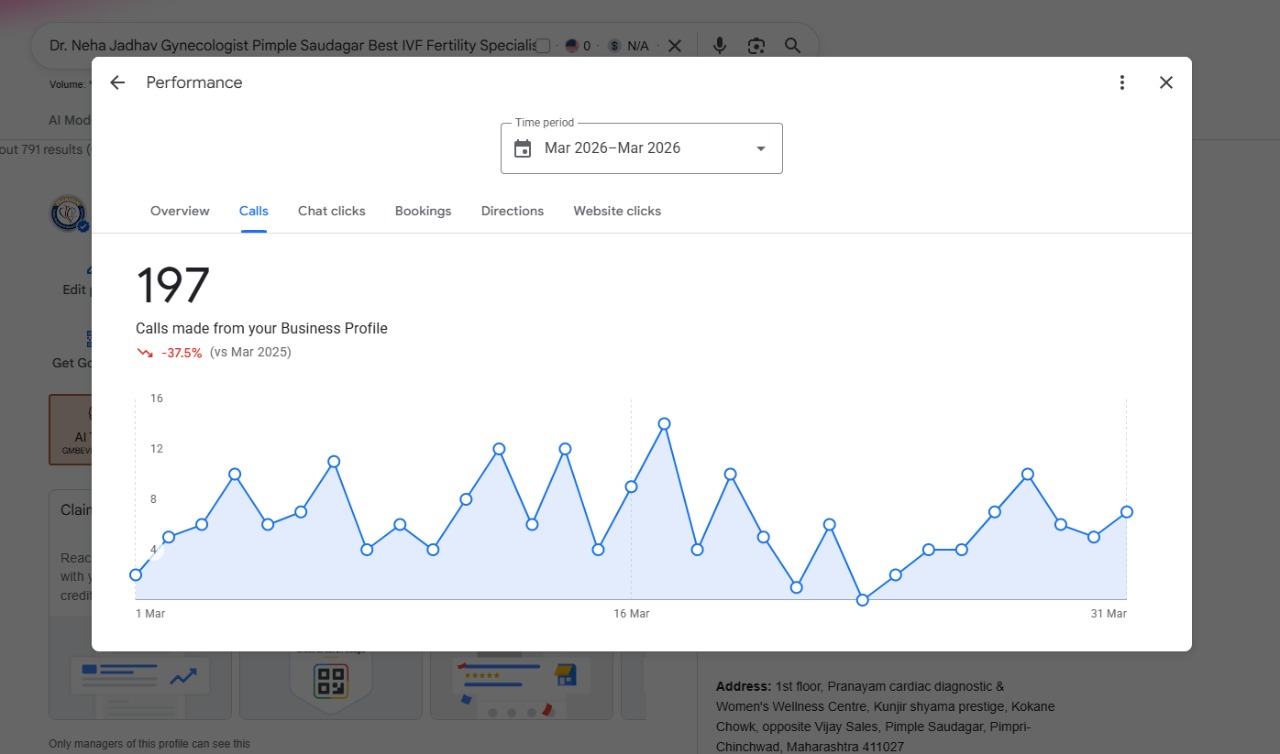Click the calendar icon in Time period
The width and height of the screenshot is (1280, 754).
[523, 149]
